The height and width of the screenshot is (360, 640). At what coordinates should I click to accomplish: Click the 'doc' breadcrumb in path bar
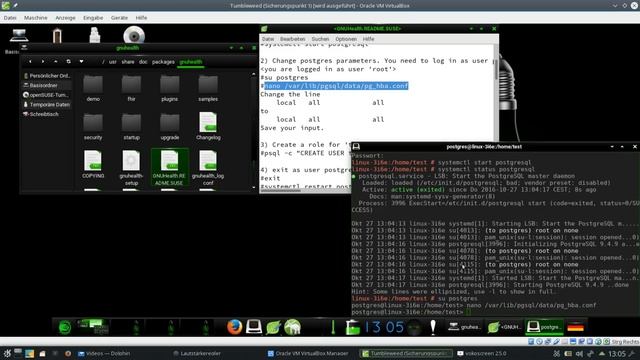click(x=143, y=62)
